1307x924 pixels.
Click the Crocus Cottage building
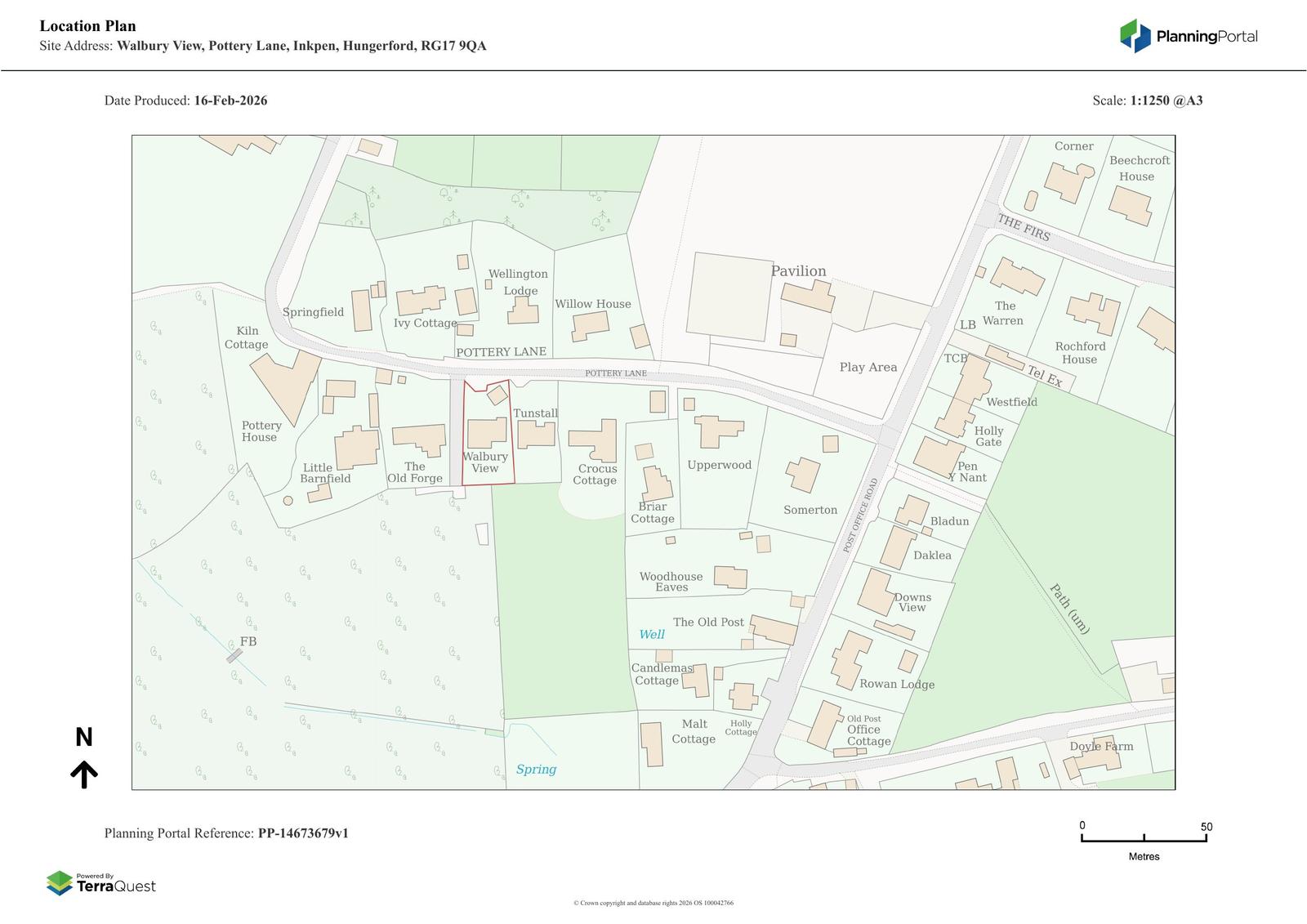595,441
